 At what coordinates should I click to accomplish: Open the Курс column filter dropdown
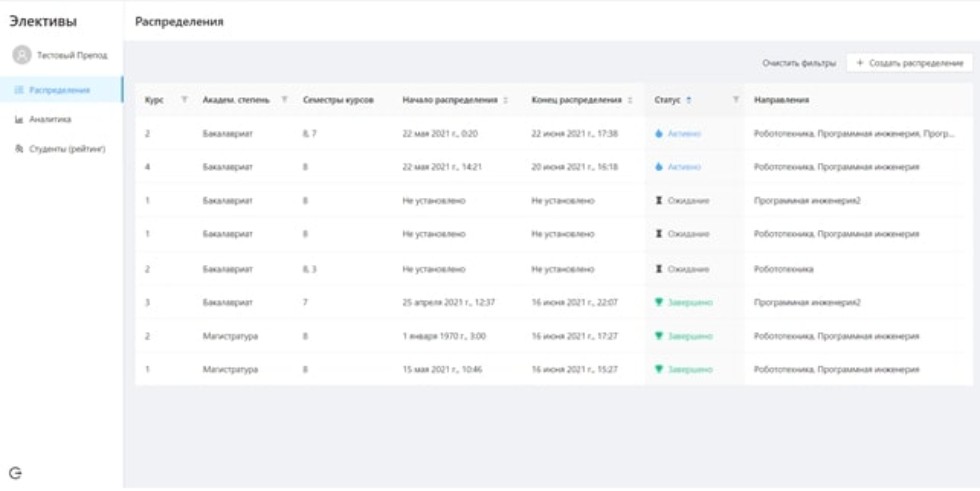pos(183,100)
